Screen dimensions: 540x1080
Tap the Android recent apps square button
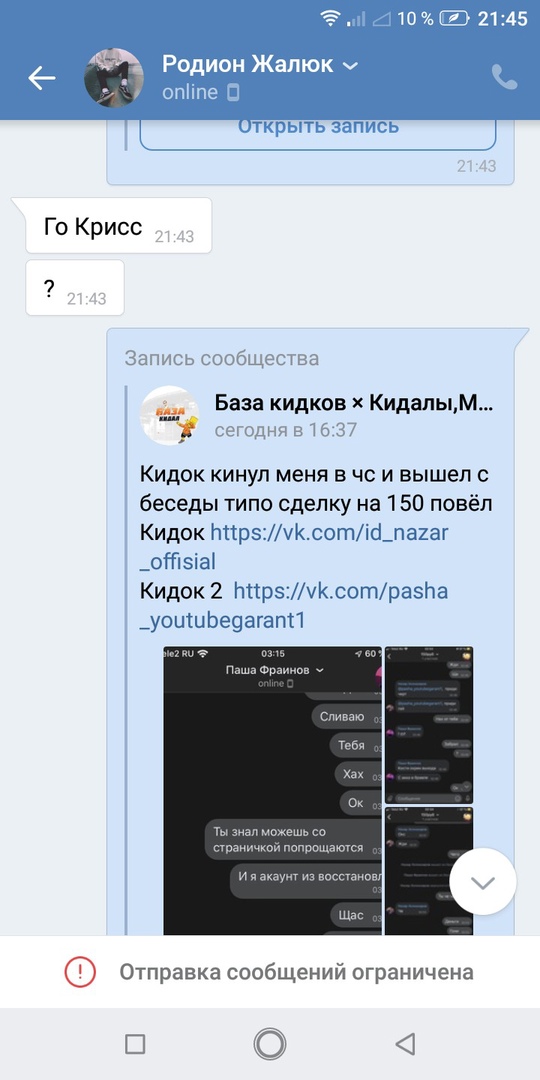point(135,1044)
